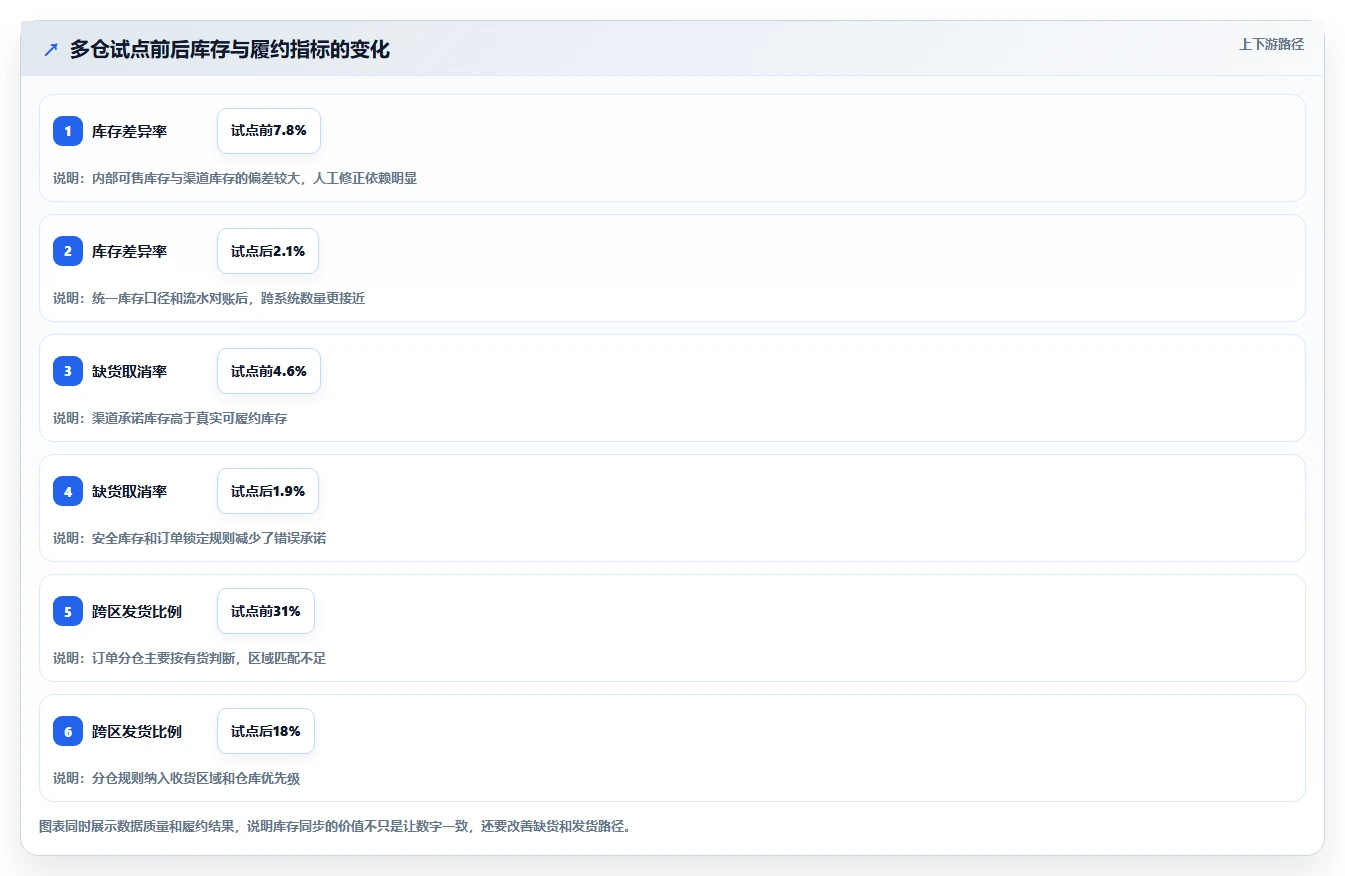Click the note 渠道承诺库存高于真实可履约库存
The width and height of the screenshot is (1345, 876).
pyautogui.click(x=170, y=418)
